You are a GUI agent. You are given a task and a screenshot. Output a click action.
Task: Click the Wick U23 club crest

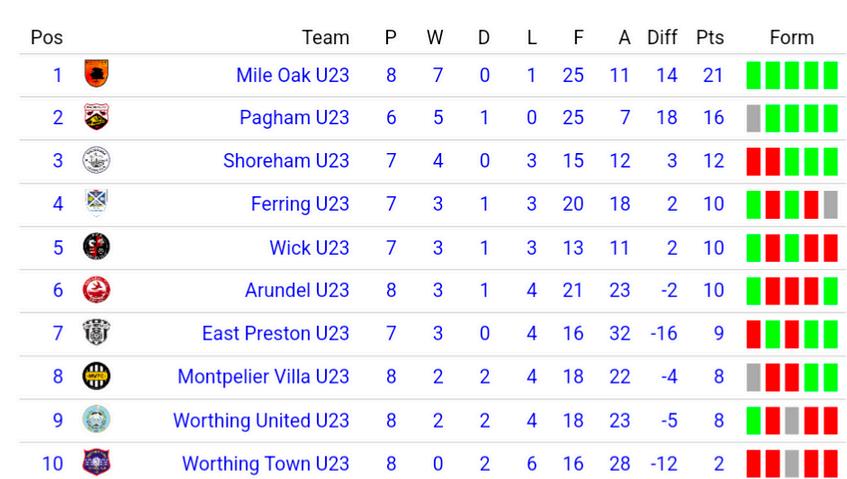96,247
